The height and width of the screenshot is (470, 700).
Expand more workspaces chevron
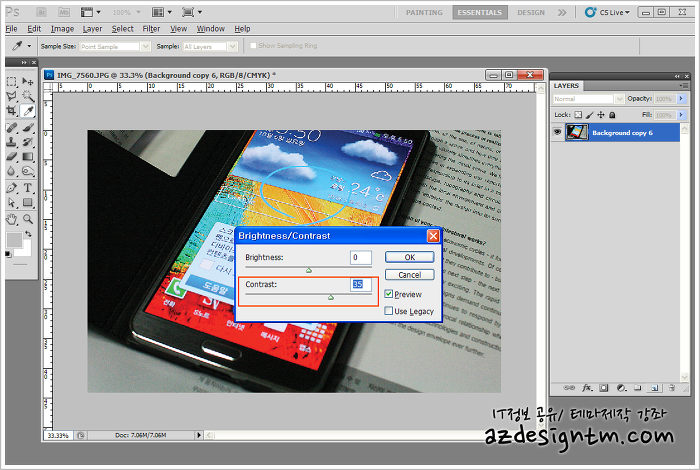pyautogui.click(x=562, y=12)
